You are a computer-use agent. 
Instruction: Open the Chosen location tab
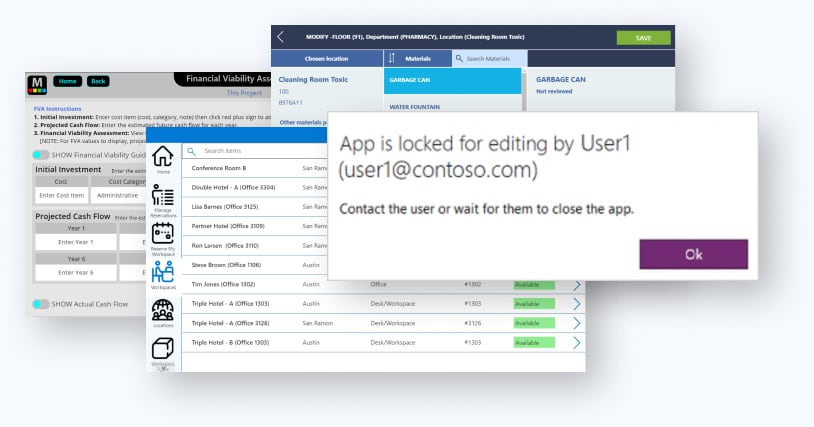tap(327, 59)
